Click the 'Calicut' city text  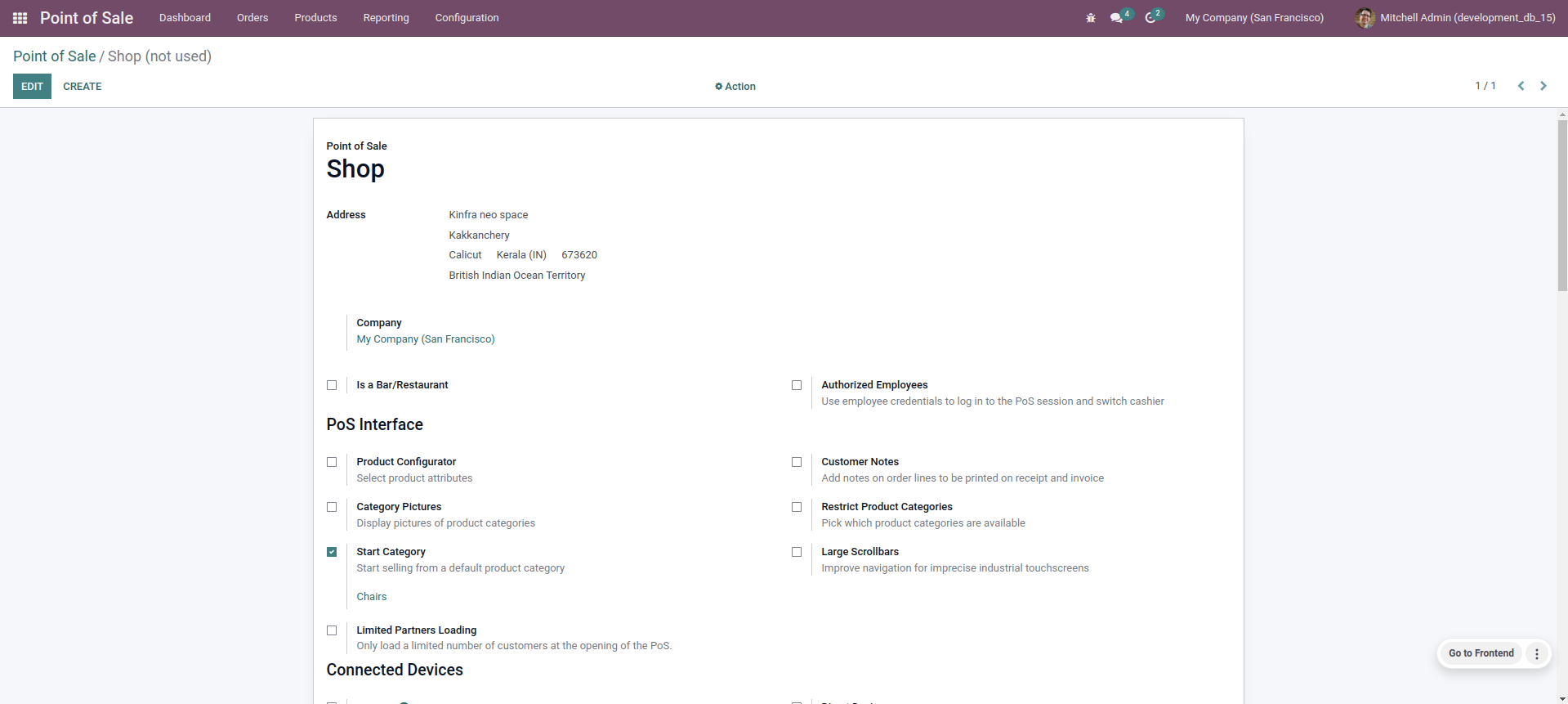pos(466,255)
